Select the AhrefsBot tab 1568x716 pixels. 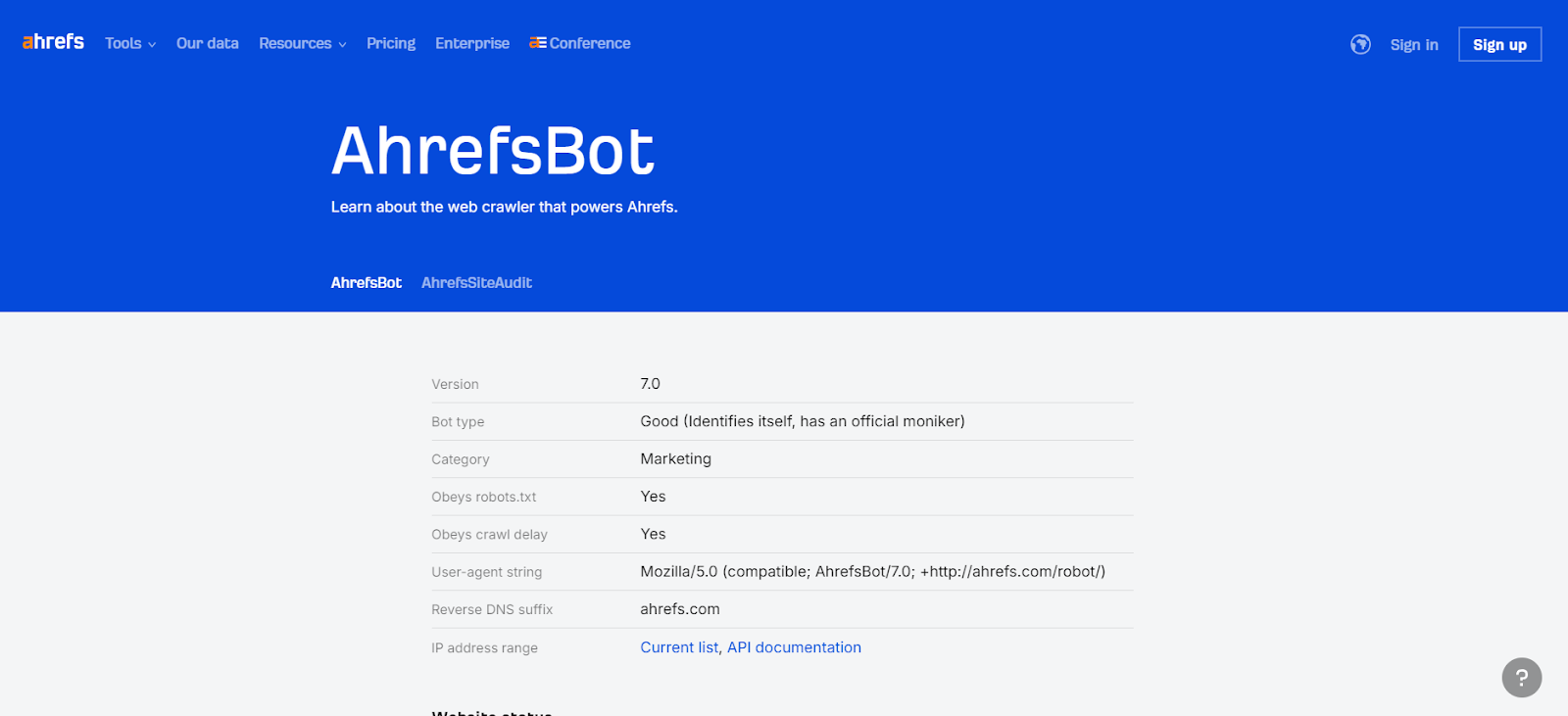367,282
